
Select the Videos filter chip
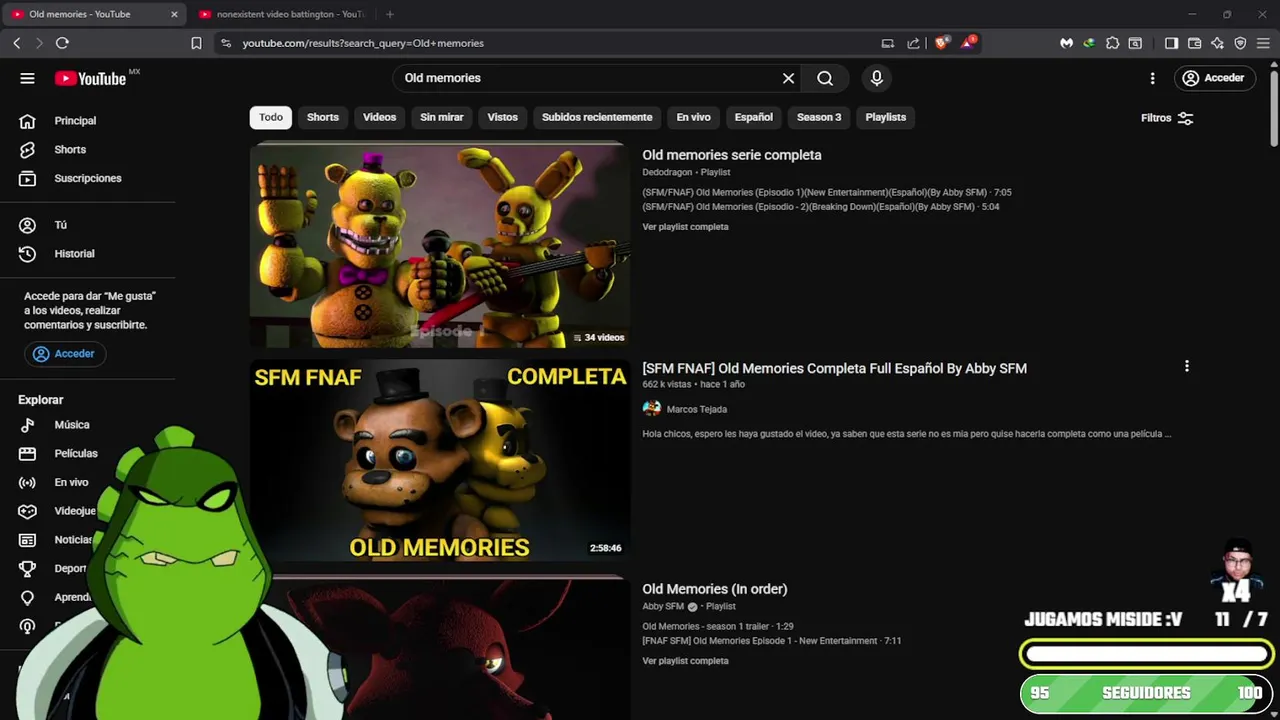coord(379,117)
